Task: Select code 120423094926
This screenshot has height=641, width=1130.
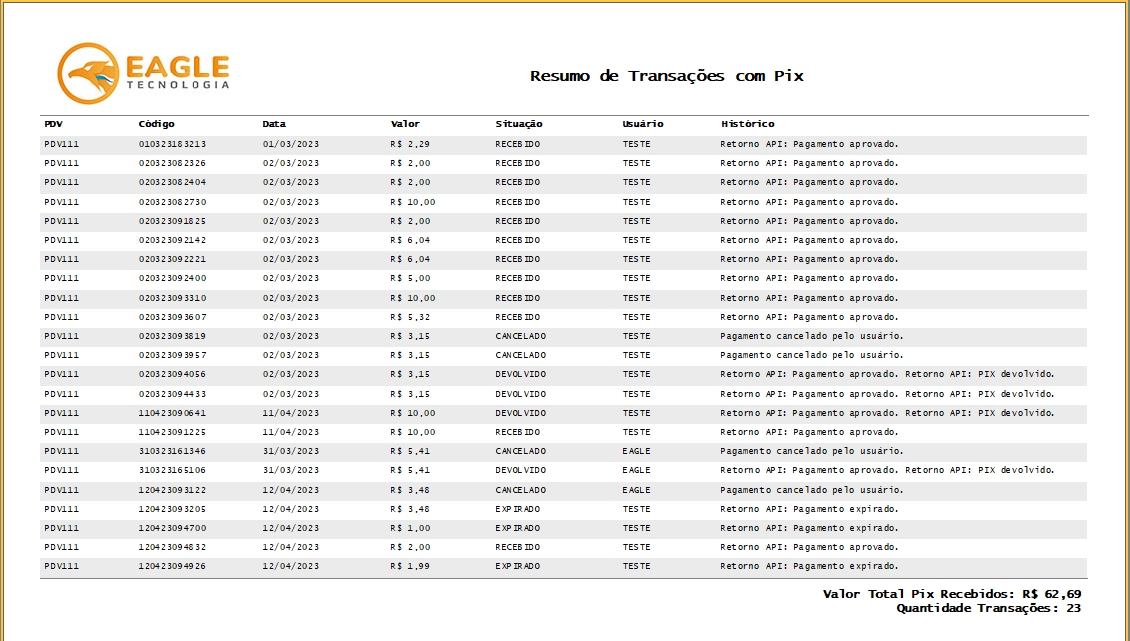Action: click(172, 567)
